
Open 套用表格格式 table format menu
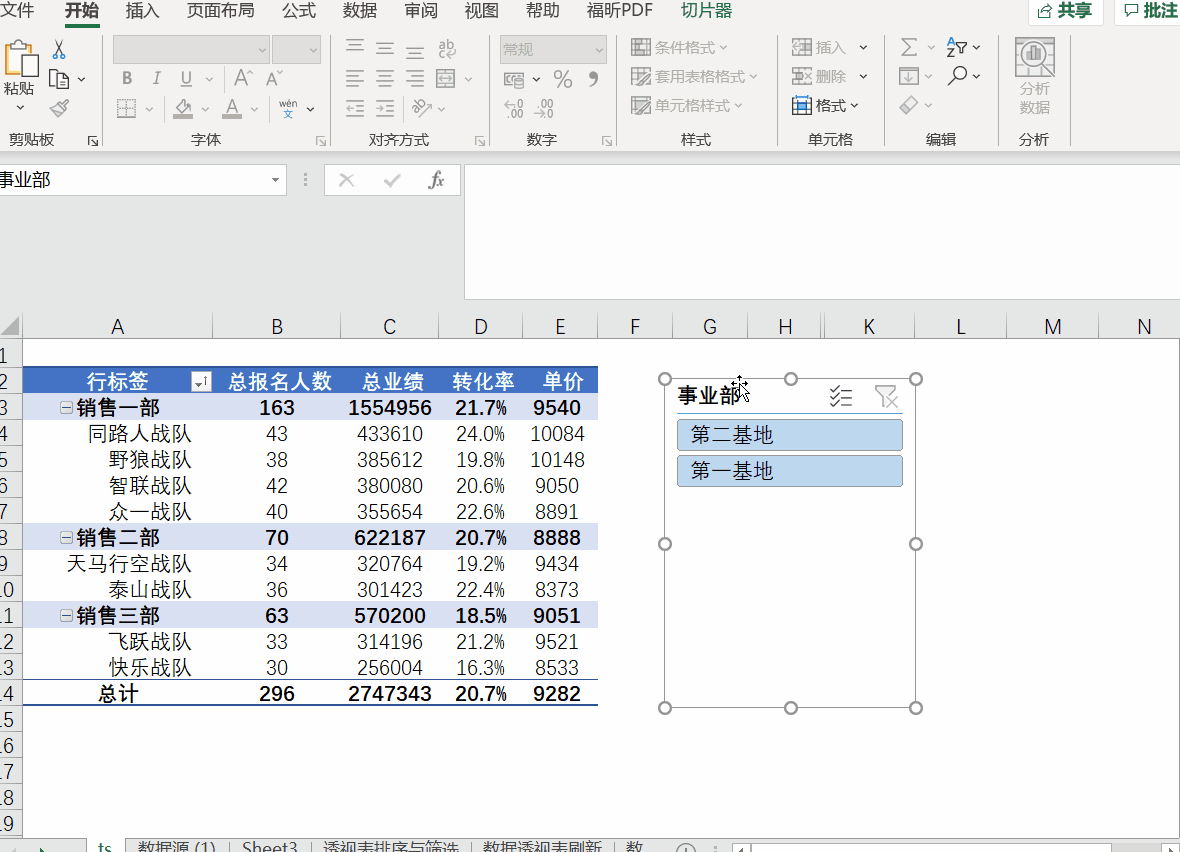(695, 77)
